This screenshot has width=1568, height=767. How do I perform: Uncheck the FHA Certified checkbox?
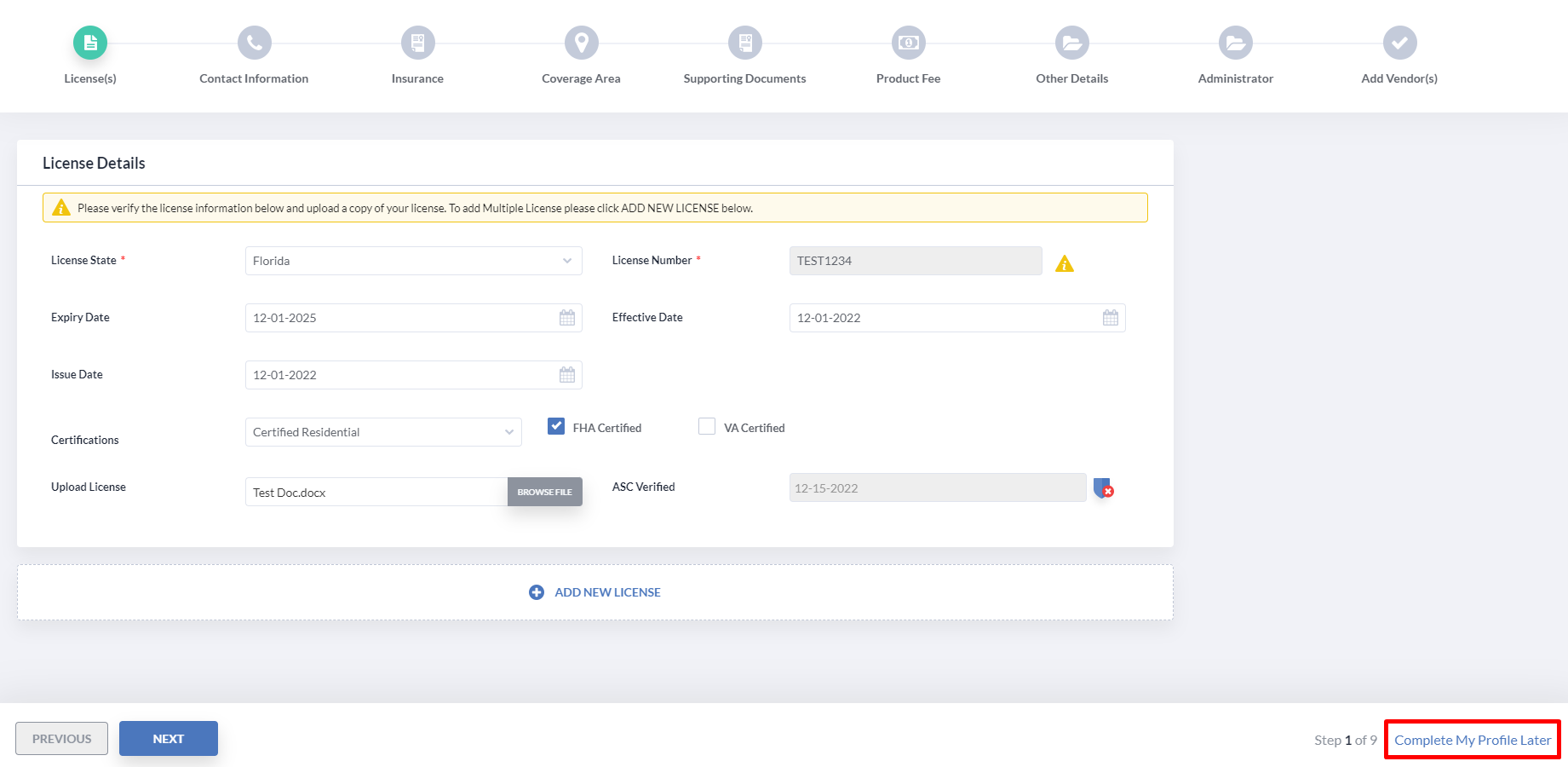click(556, 425)
